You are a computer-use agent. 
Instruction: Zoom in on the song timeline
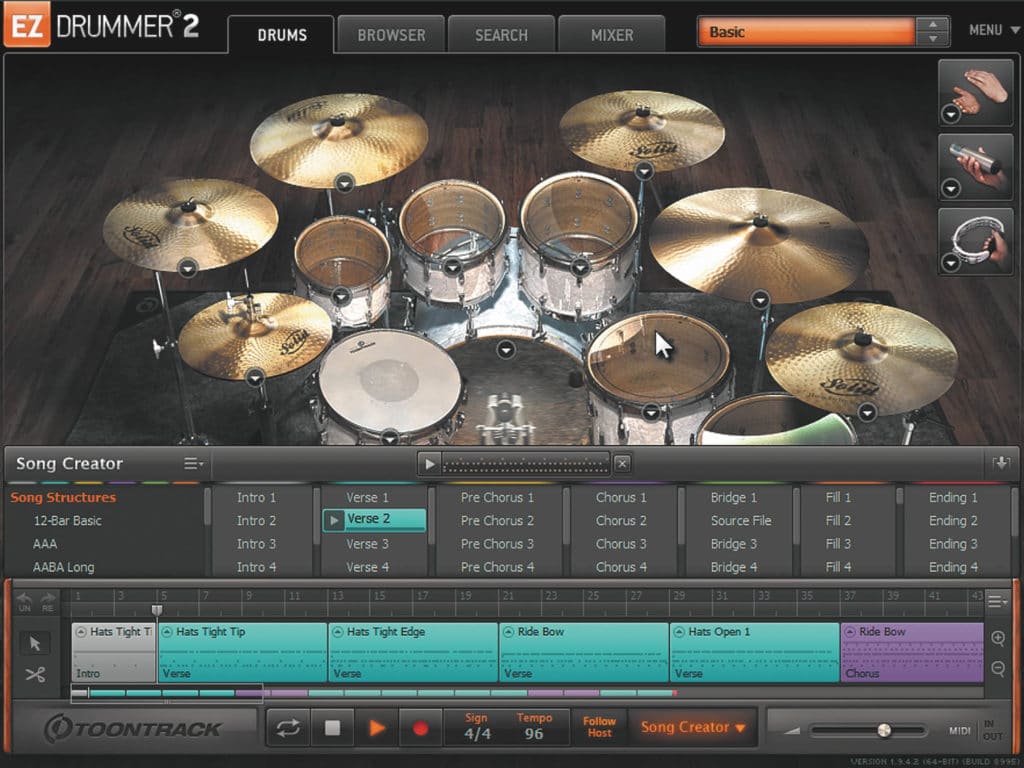[998, 638]
